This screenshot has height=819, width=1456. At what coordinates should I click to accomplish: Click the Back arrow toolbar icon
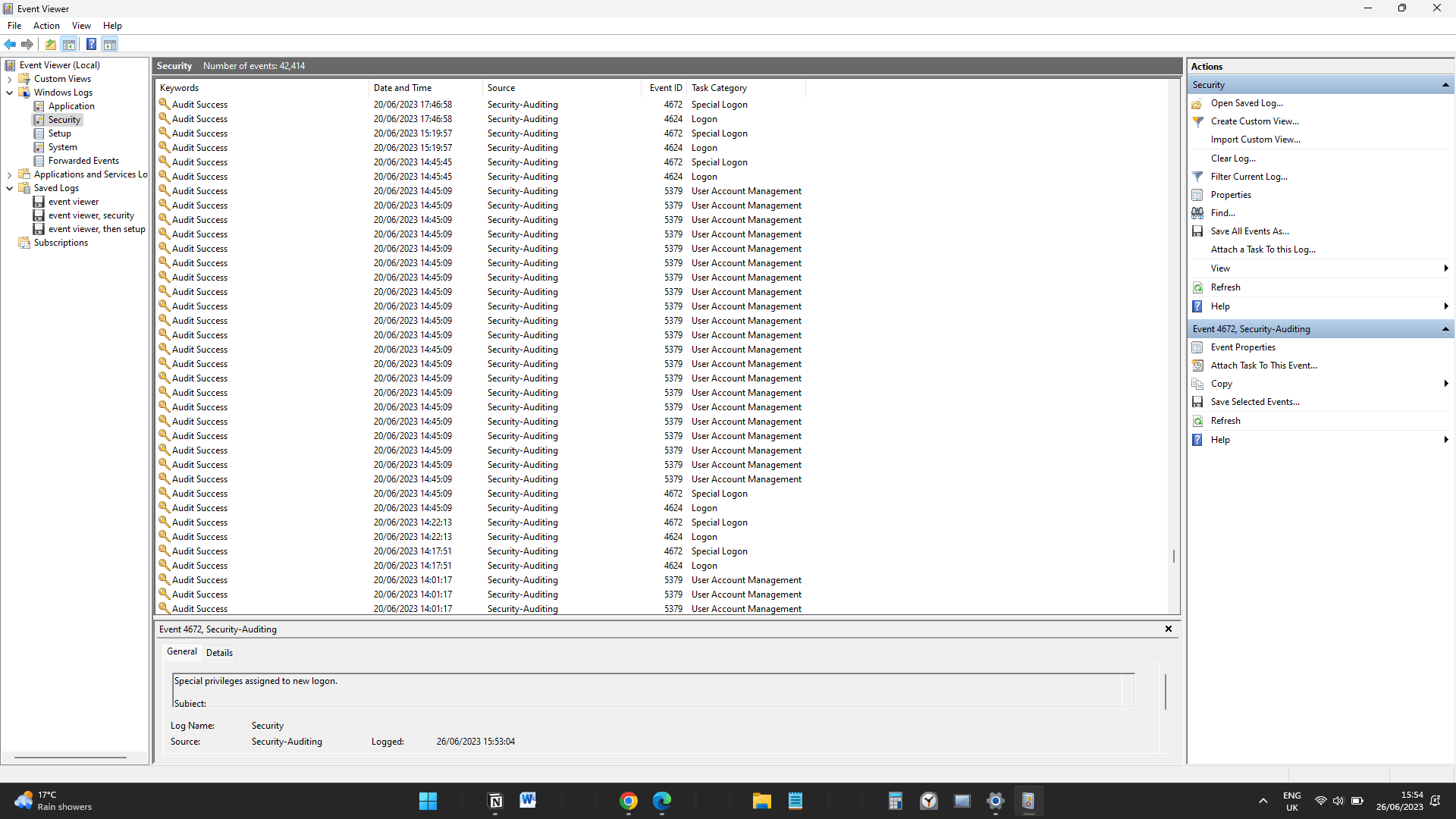pos(10,44)
